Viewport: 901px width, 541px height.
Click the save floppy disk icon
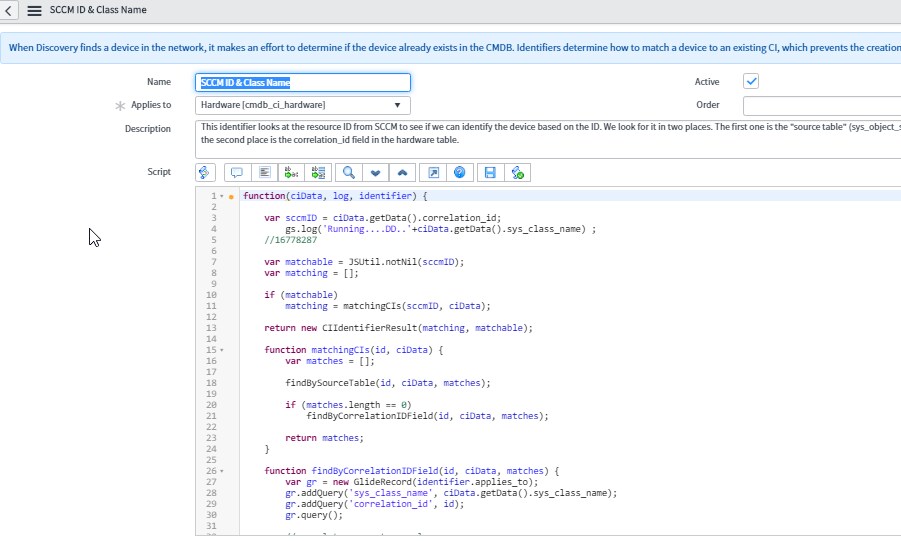click(x=490, y=172)
